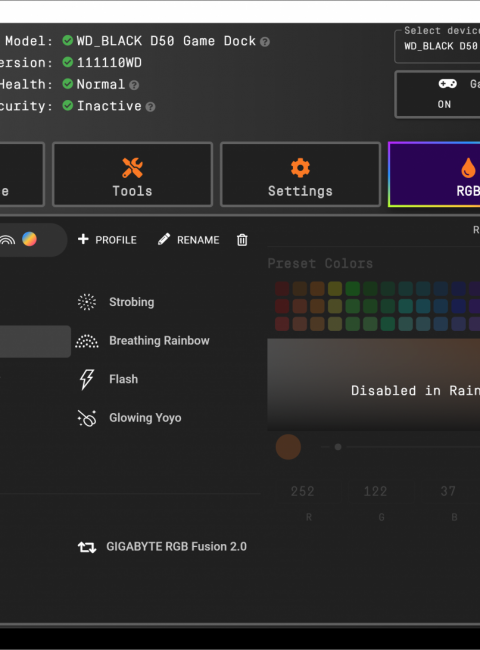Click the large orange current color circle

pyautogui.click(x=288, y=447)
